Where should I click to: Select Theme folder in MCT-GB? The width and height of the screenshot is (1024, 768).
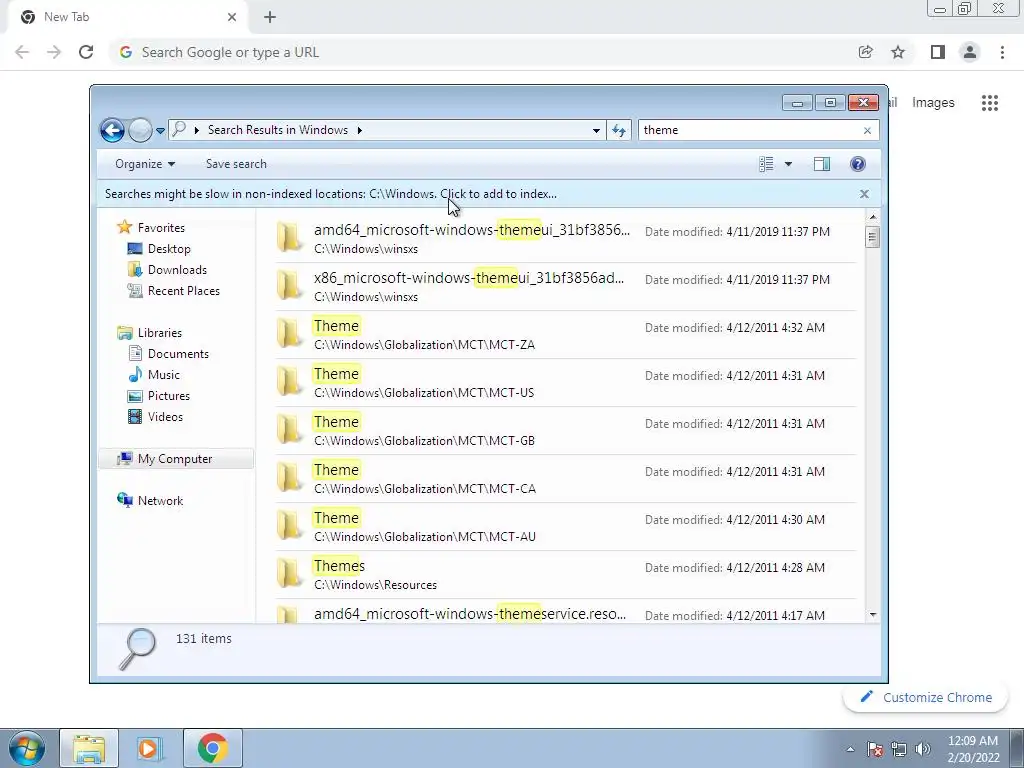tap(566, 430)
